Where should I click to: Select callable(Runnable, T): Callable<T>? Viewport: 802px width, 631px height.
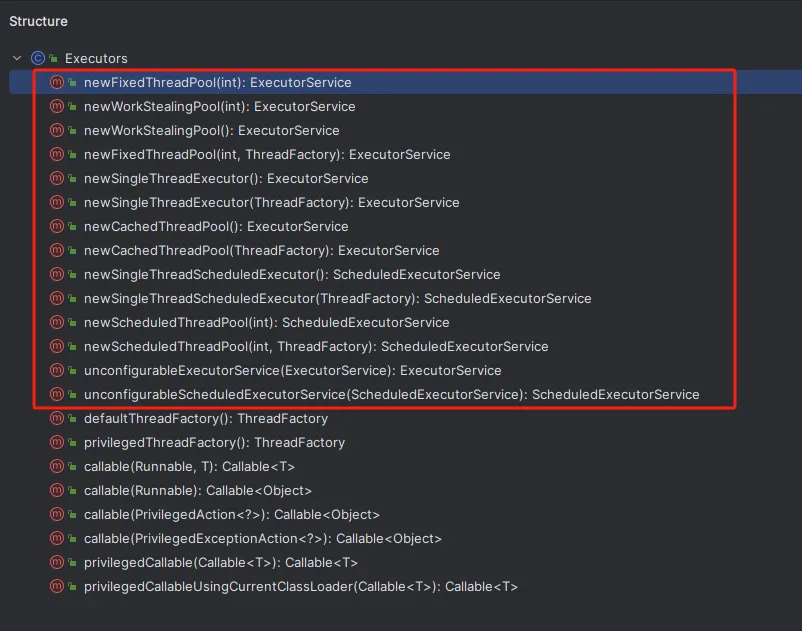click(x=189, y=467)
